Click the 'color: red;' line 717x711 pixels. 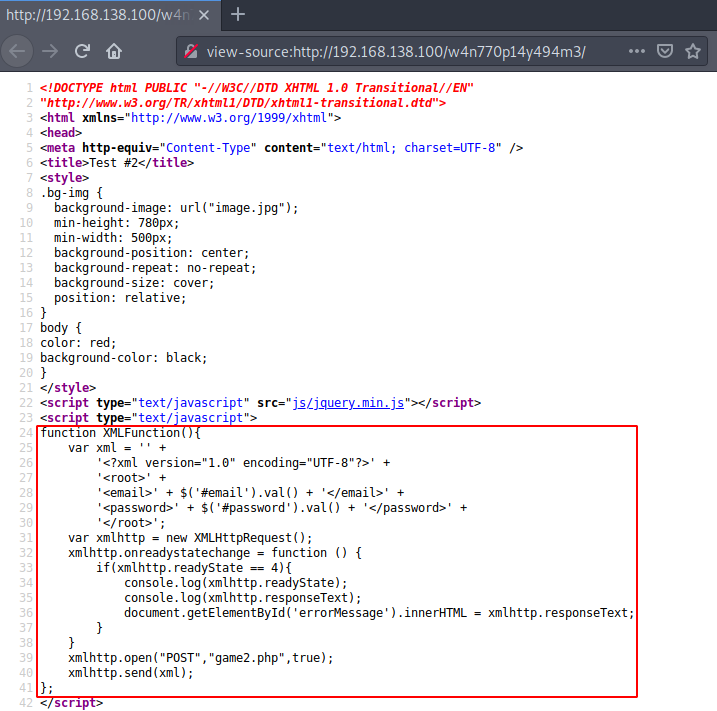coord(78,343)
